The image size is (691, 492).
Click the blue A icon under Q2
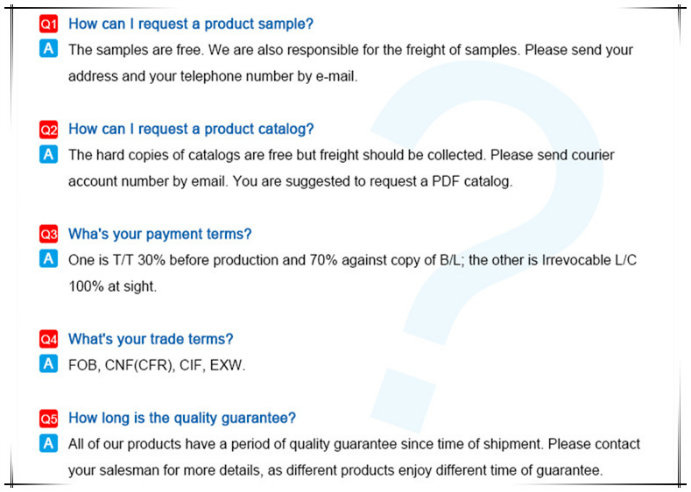pyautogui.click(x=48, y=154)
